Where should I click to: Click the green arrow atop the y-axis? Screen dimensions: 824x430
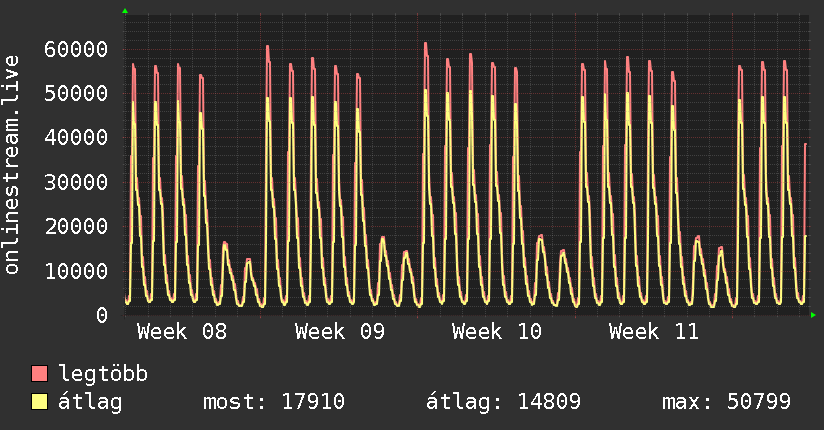tap(125, 11)
